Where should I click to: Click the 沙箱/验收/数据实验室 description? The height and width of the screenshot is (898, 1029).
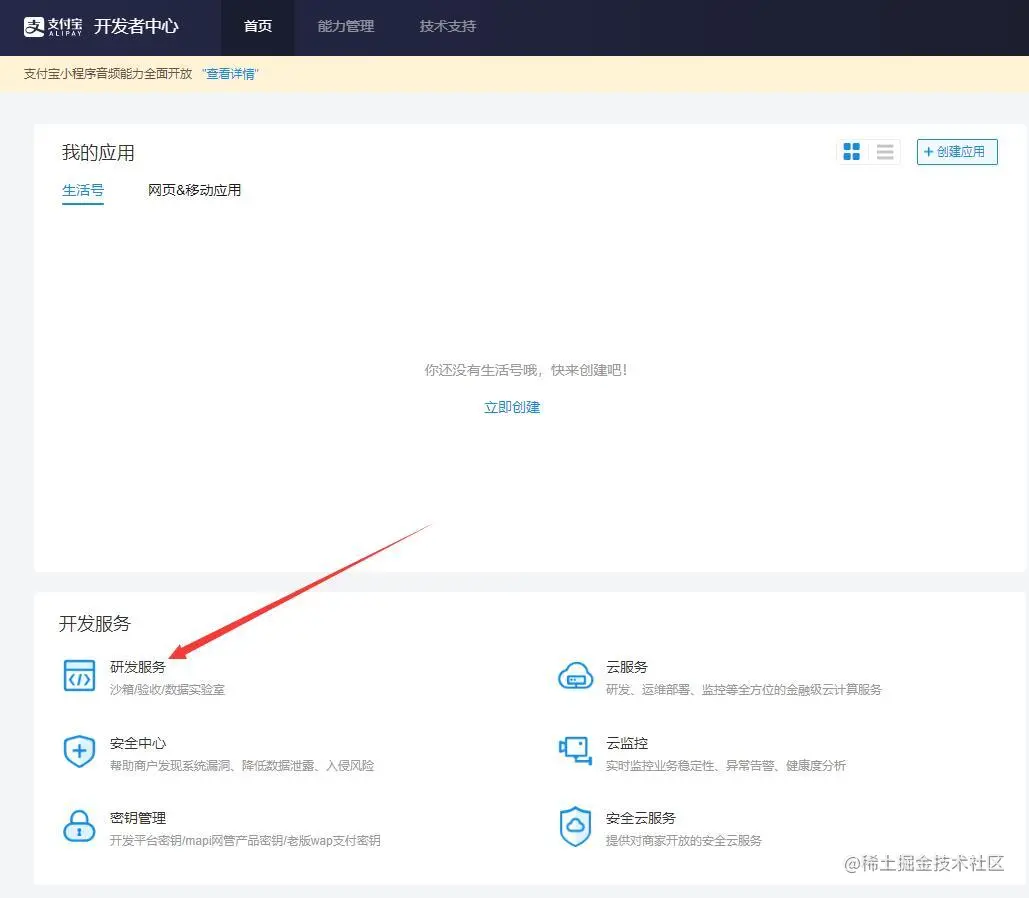coord(167,689)
